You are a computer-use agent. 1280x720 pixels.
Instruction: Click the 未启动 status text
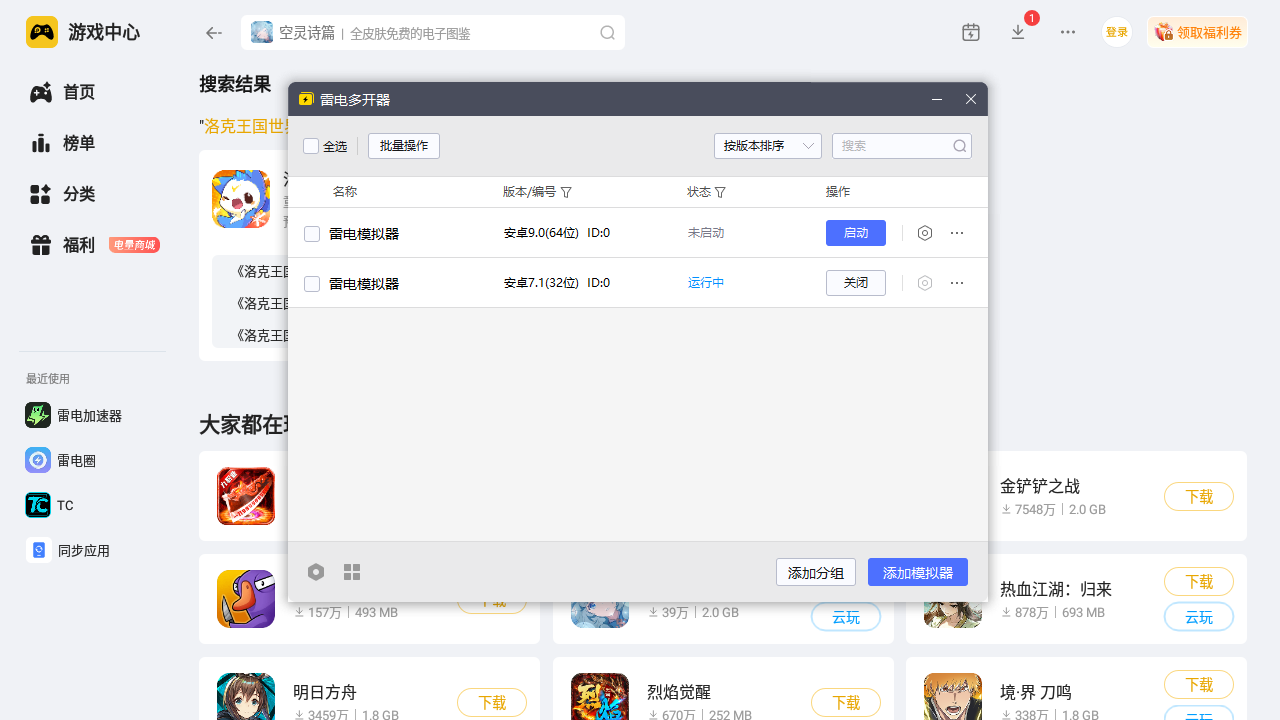(x=706, y=233)
